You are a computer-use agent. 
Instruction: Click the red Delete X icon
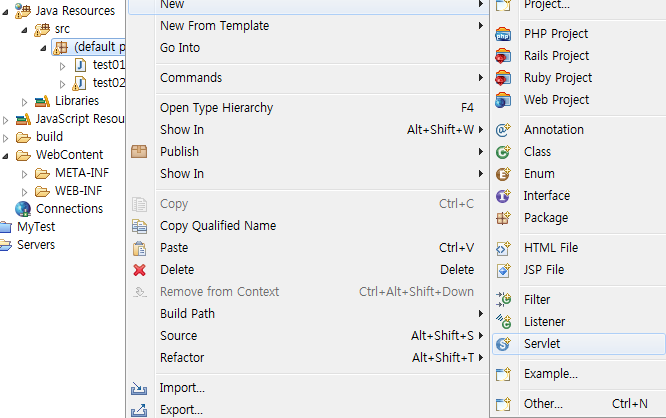139,270
